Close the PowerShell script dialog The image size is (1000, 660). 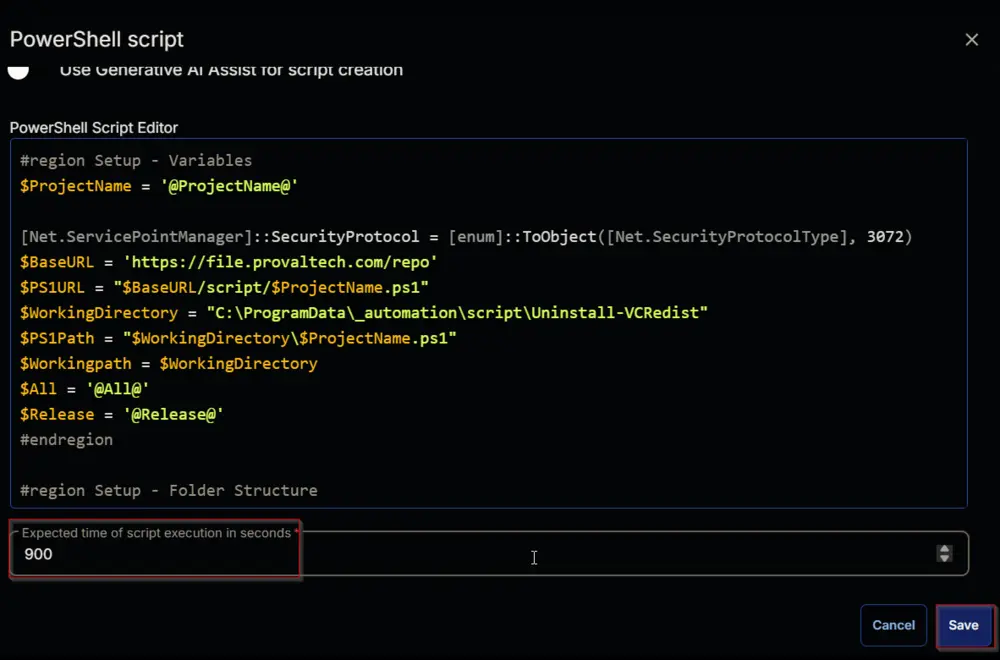click(x=971, y=40)
